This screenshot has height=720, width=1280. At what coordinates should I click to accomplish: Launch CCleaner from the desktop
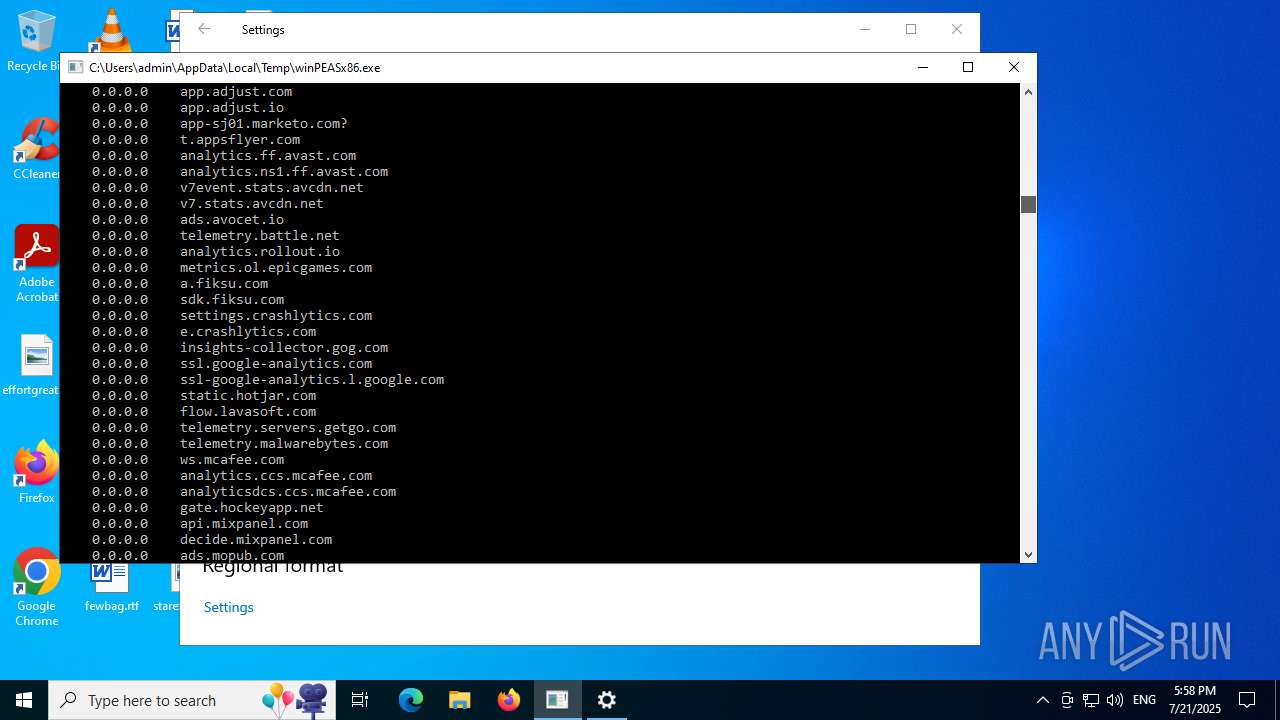click(36, 150)
